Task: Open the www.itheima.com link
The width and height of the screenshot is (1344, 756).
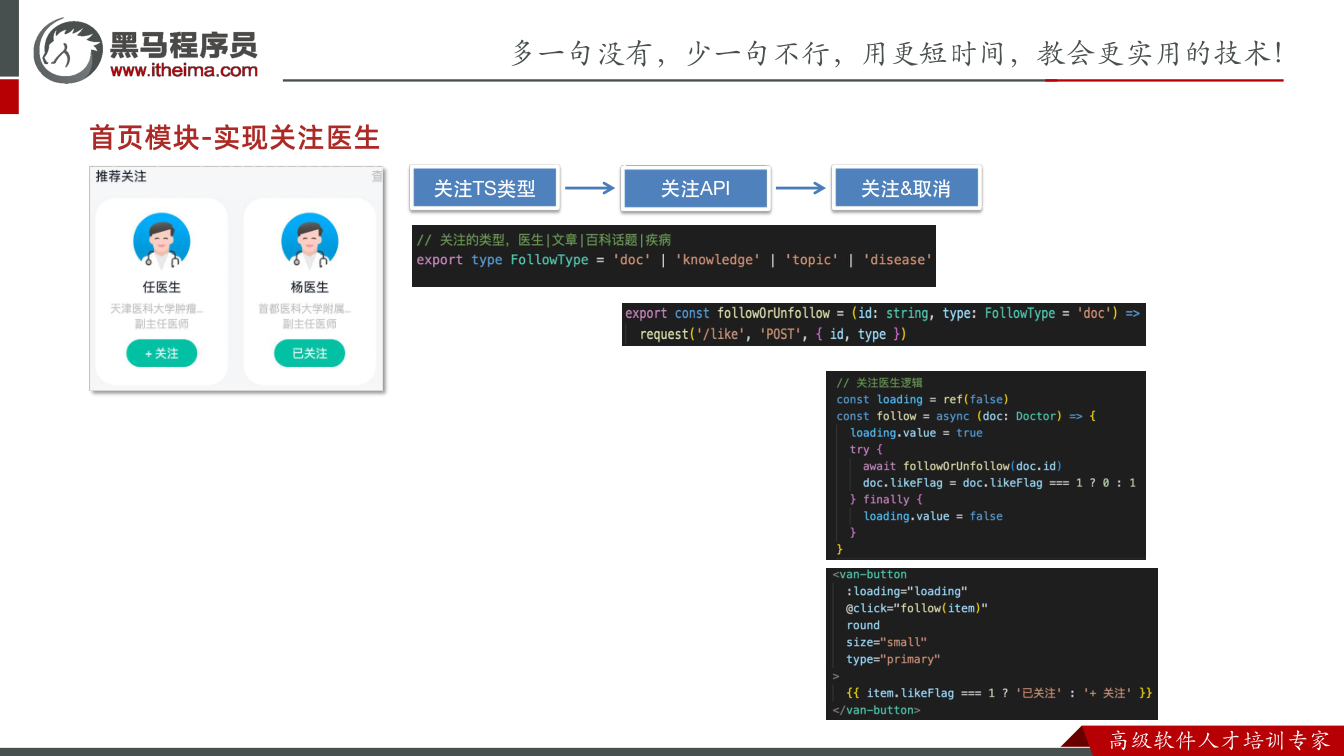Action: click(x=184, y=70)
